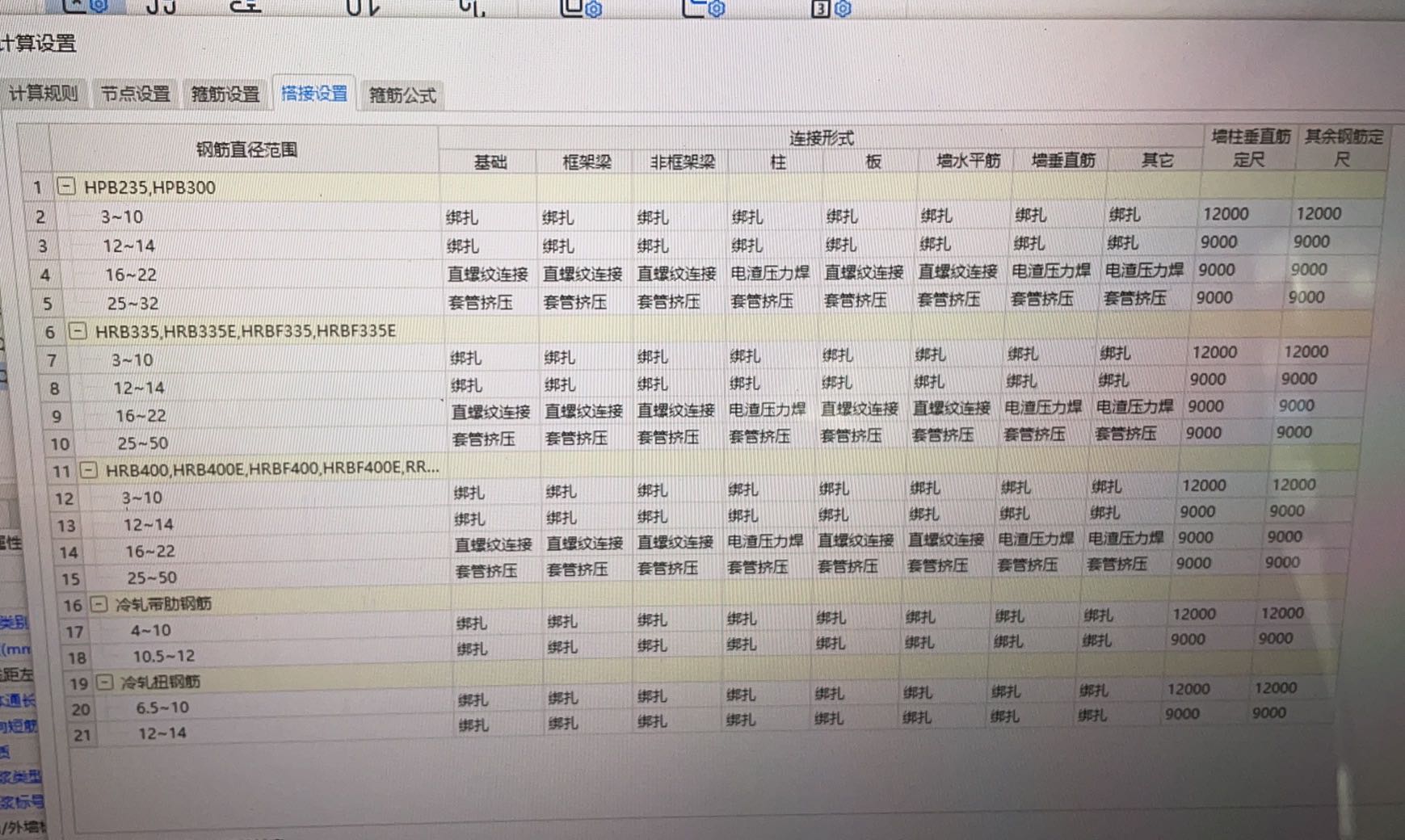1405x840 pixels.
Task: Select row 14 其它 cell 电渣压力焊
Action: click(x=1125, y=538)
